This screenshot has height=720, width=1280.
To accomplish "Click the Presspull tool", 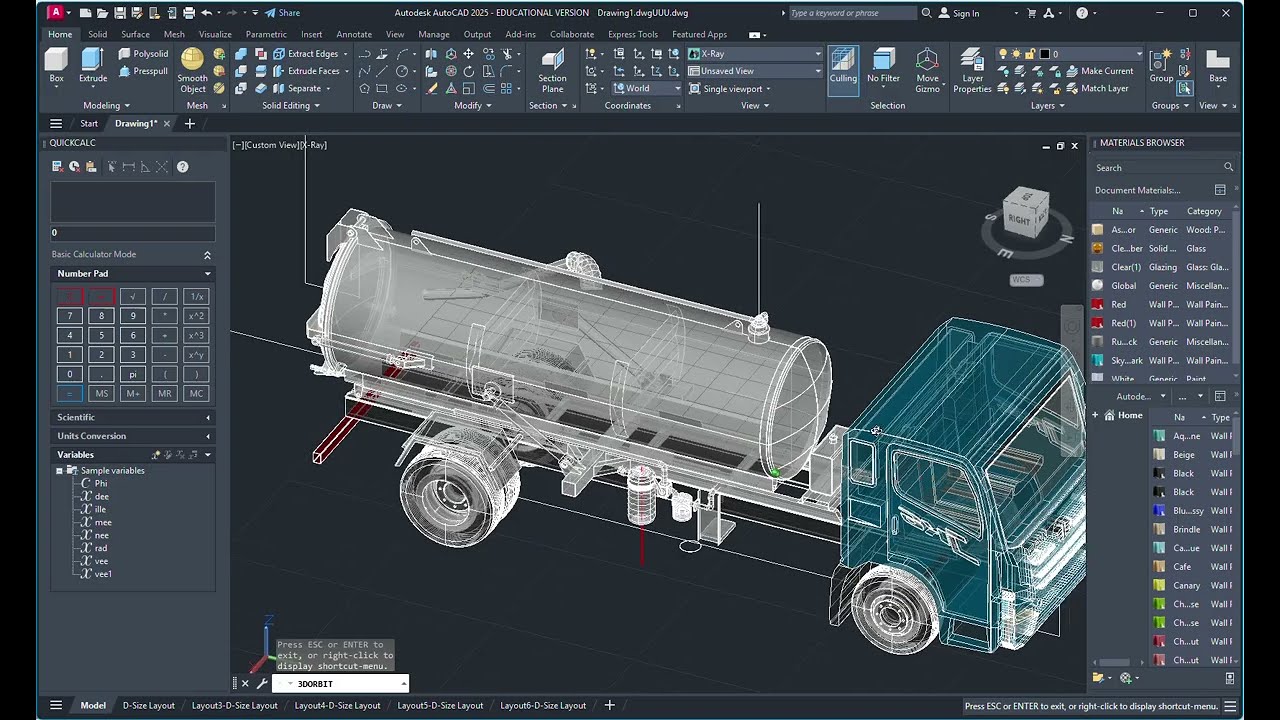I will (143, 71).
